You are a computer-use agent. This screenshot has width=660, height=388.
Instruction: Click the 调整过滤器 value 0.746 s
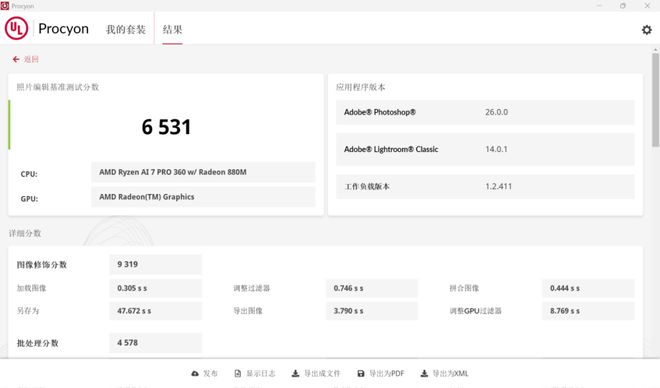coord(349,288)
